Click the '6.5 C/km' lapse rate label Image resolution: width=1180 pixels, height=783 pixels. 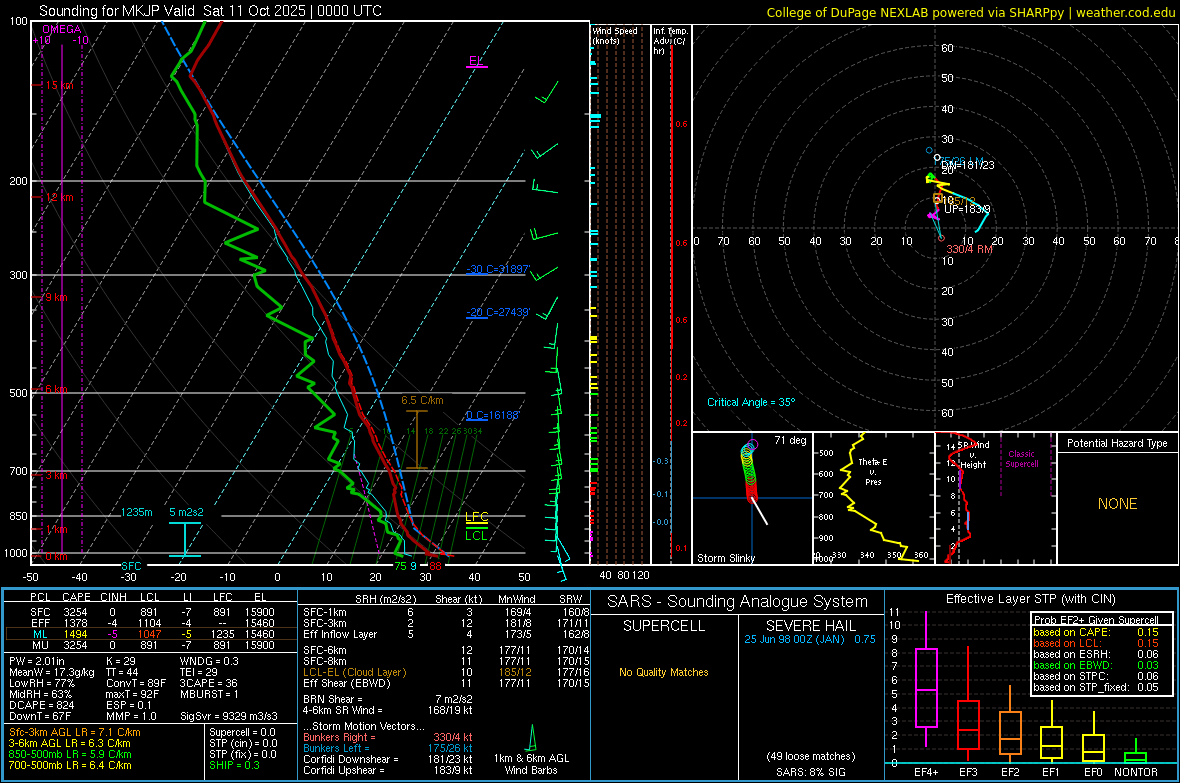[x=422, y=401]
